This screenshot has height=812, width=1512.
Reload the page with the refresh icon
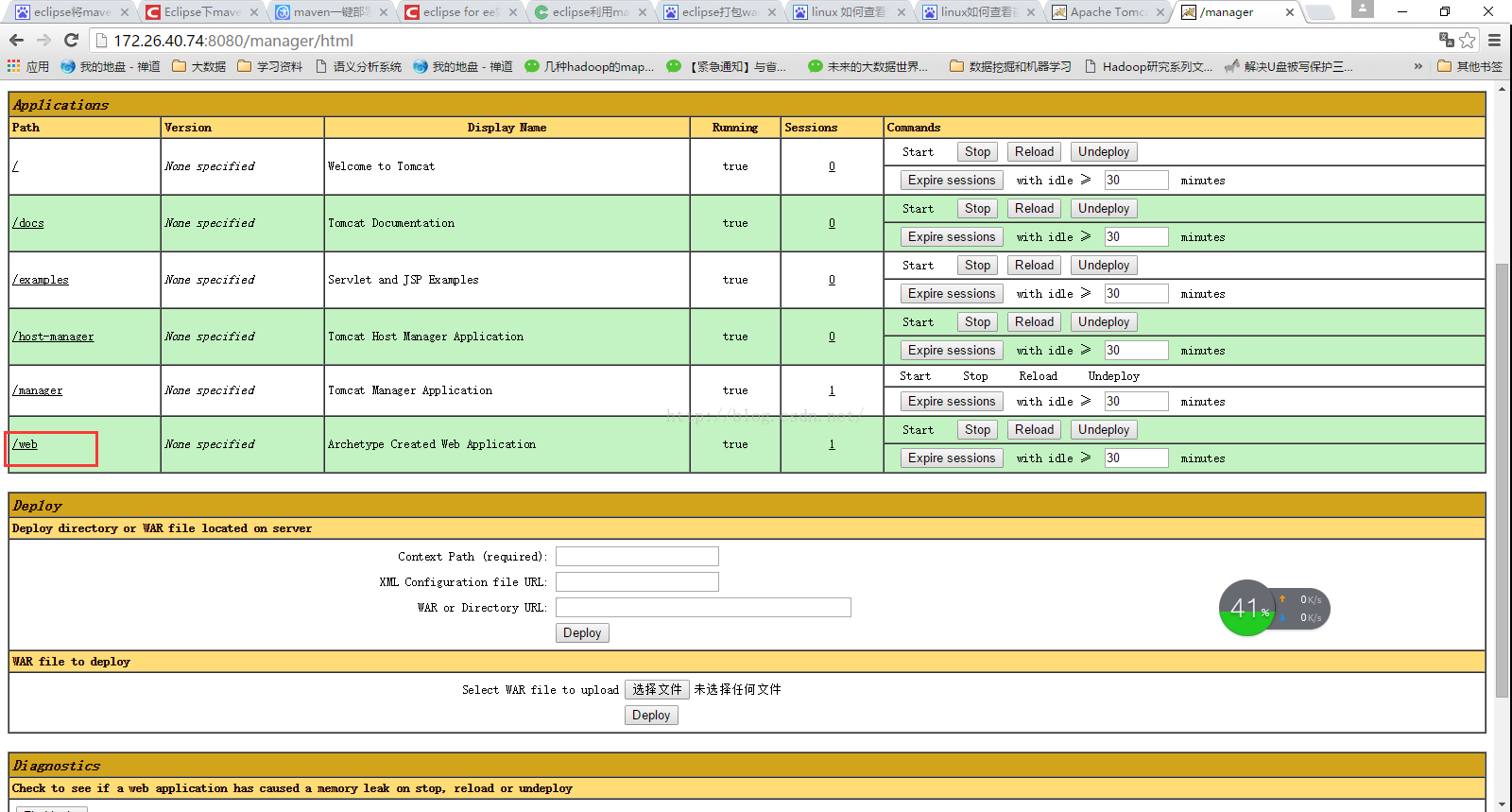[71, 40]
